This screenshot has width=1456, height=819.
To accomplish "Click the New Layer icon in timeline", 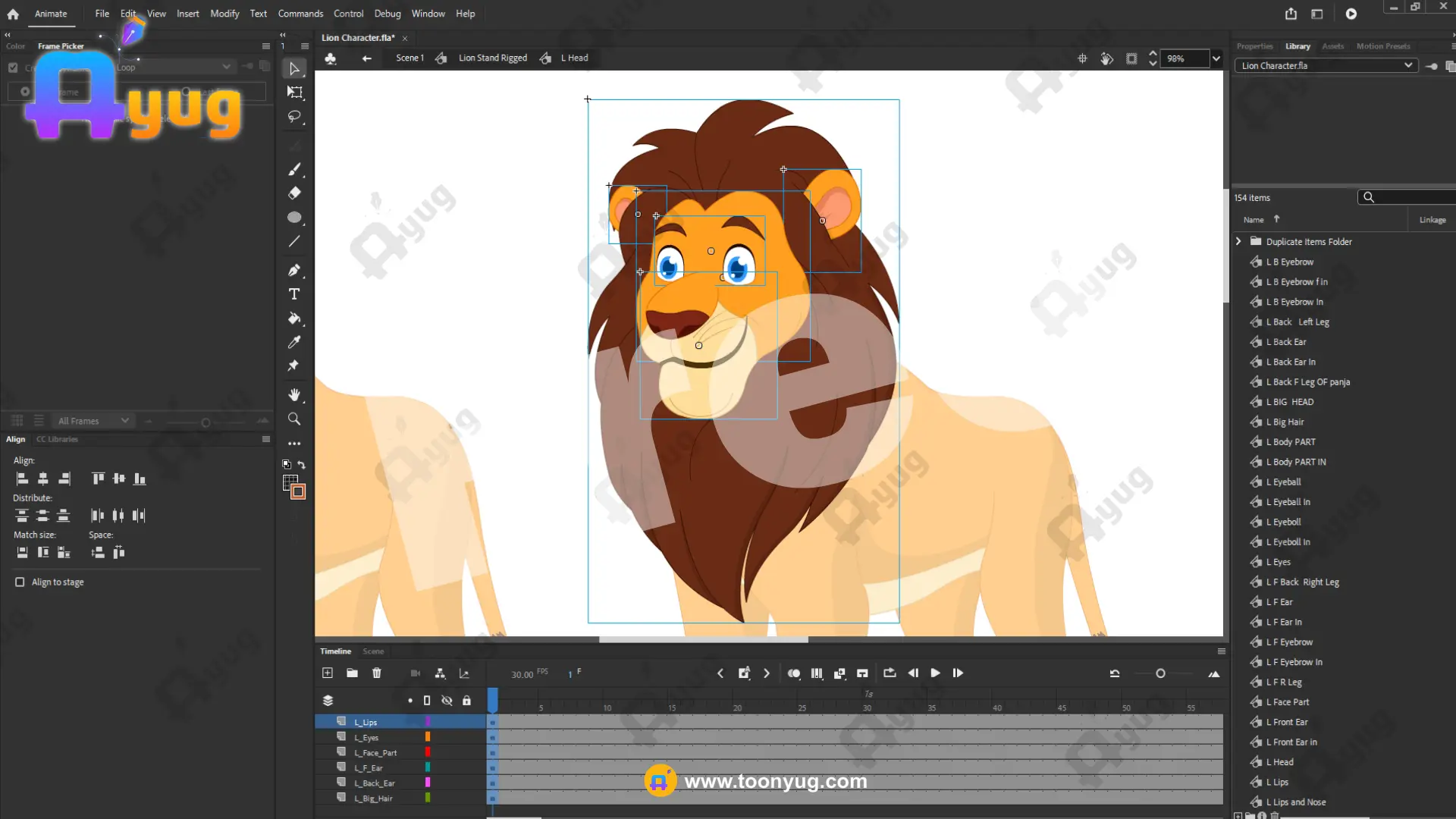I will pyautogui.click(x=328, y=673).
